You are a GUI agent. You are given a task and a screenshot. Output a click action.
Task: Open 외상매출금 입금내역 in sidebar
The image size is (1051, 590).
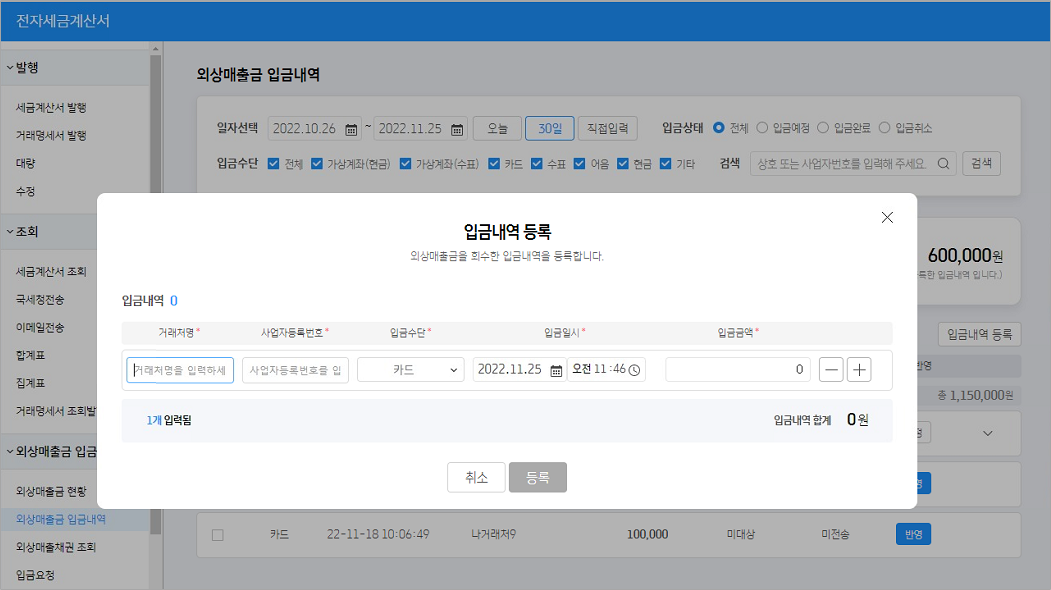point(61,519)
